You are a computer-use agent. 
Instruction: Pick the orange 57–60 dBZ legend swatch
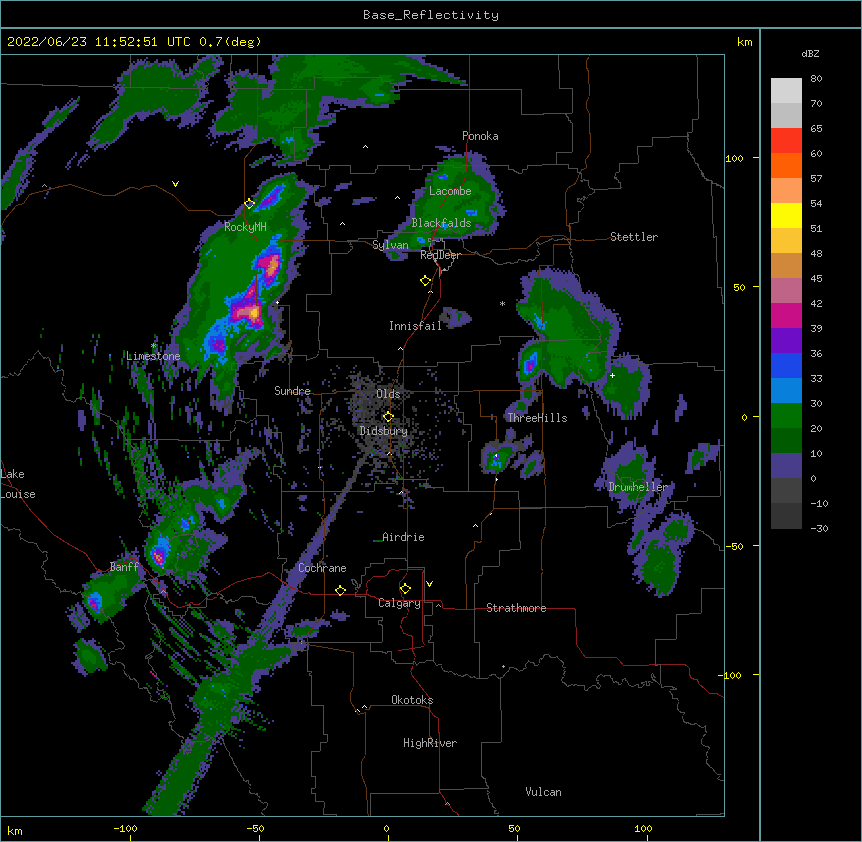[x=786, y=166]
